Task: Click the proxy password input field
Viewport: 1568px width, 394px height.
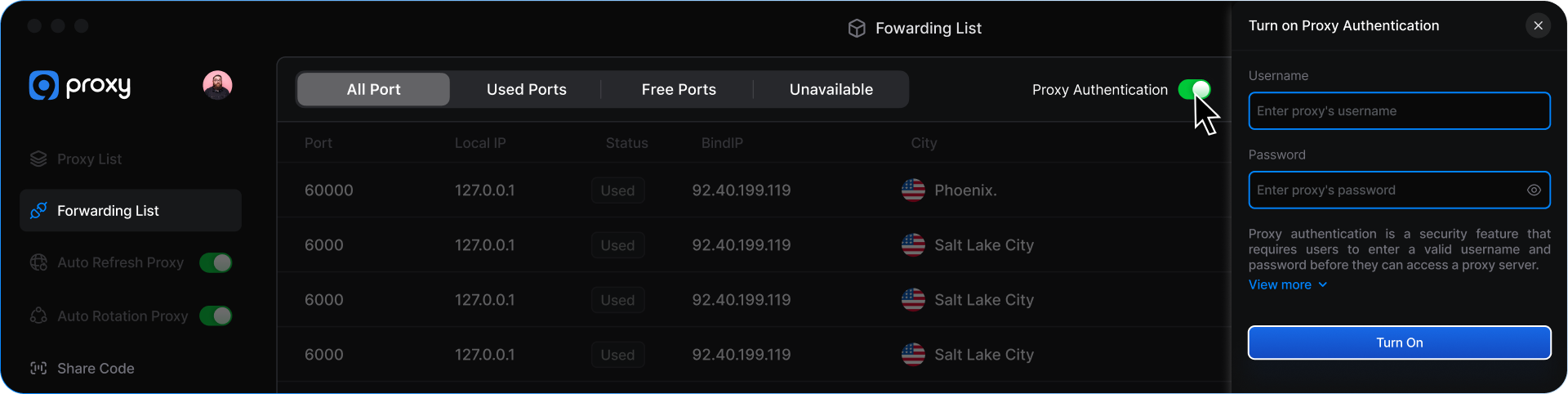Action: tap(1384, 190)
